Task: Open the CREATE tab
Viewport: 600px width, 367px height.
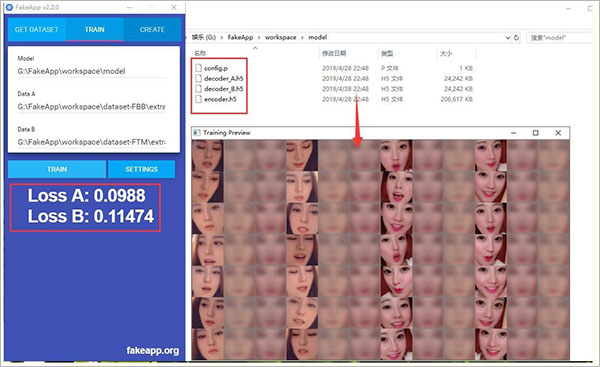Action: 152,29
